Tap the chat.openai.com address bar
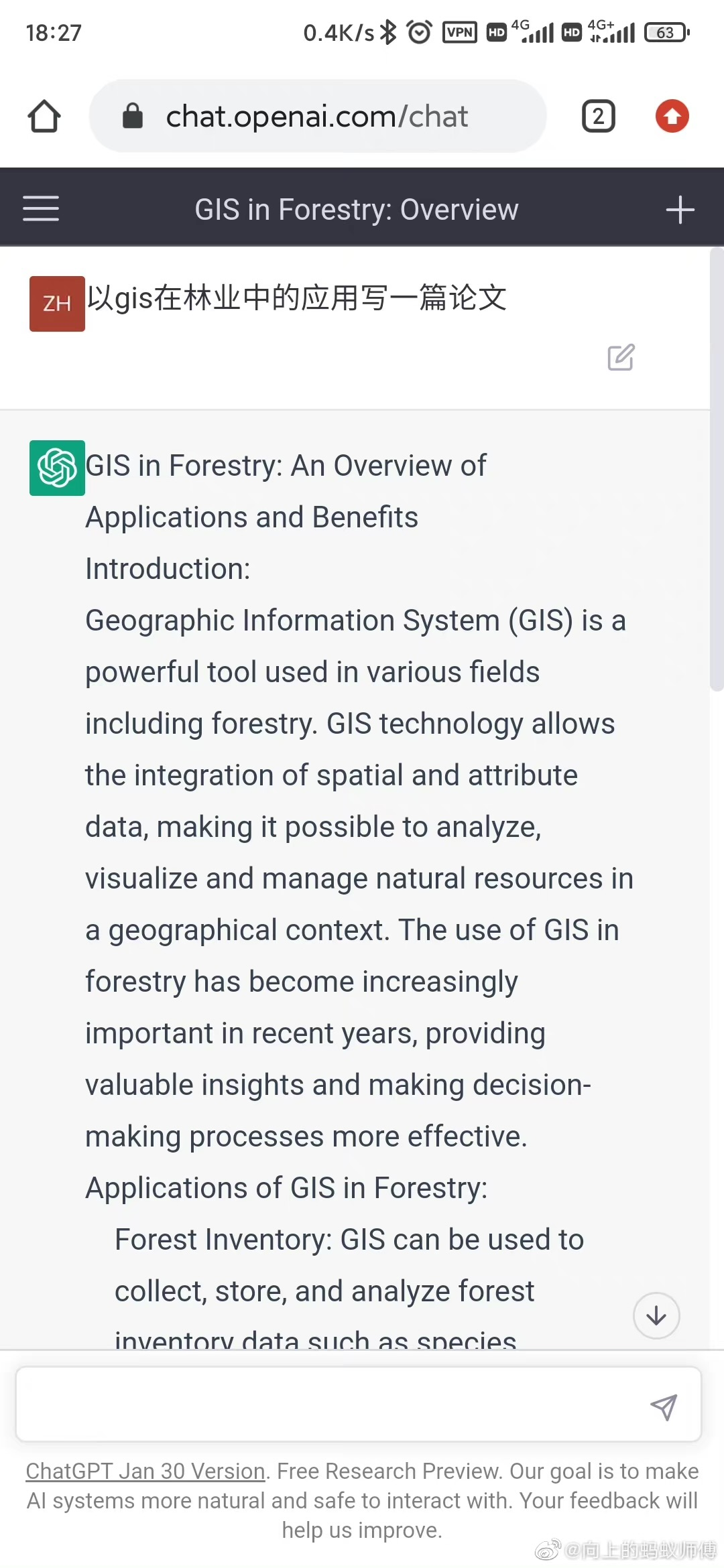 click(316, 117)
